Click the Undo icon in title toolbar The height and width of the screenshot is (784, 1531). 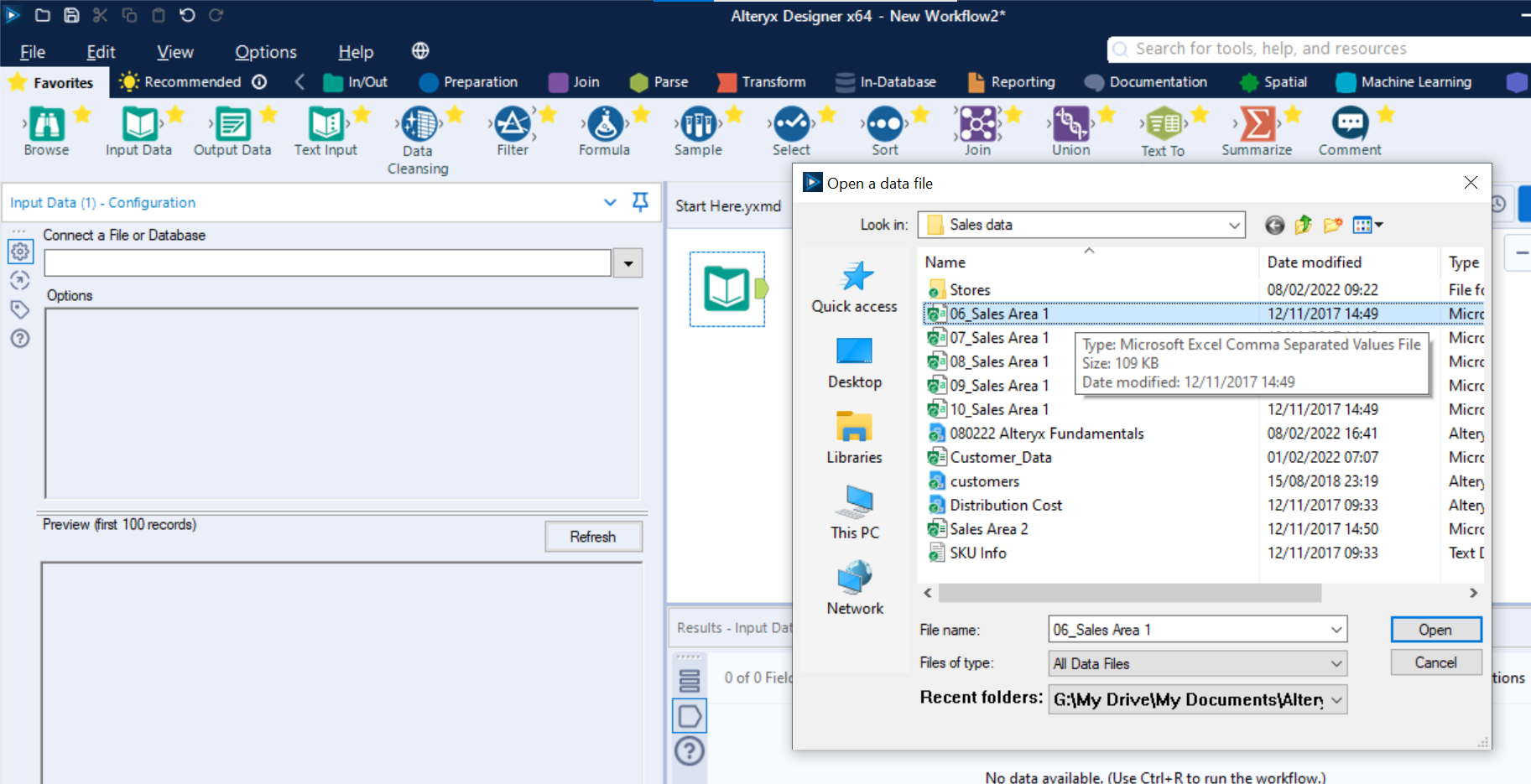click(187, 15)
